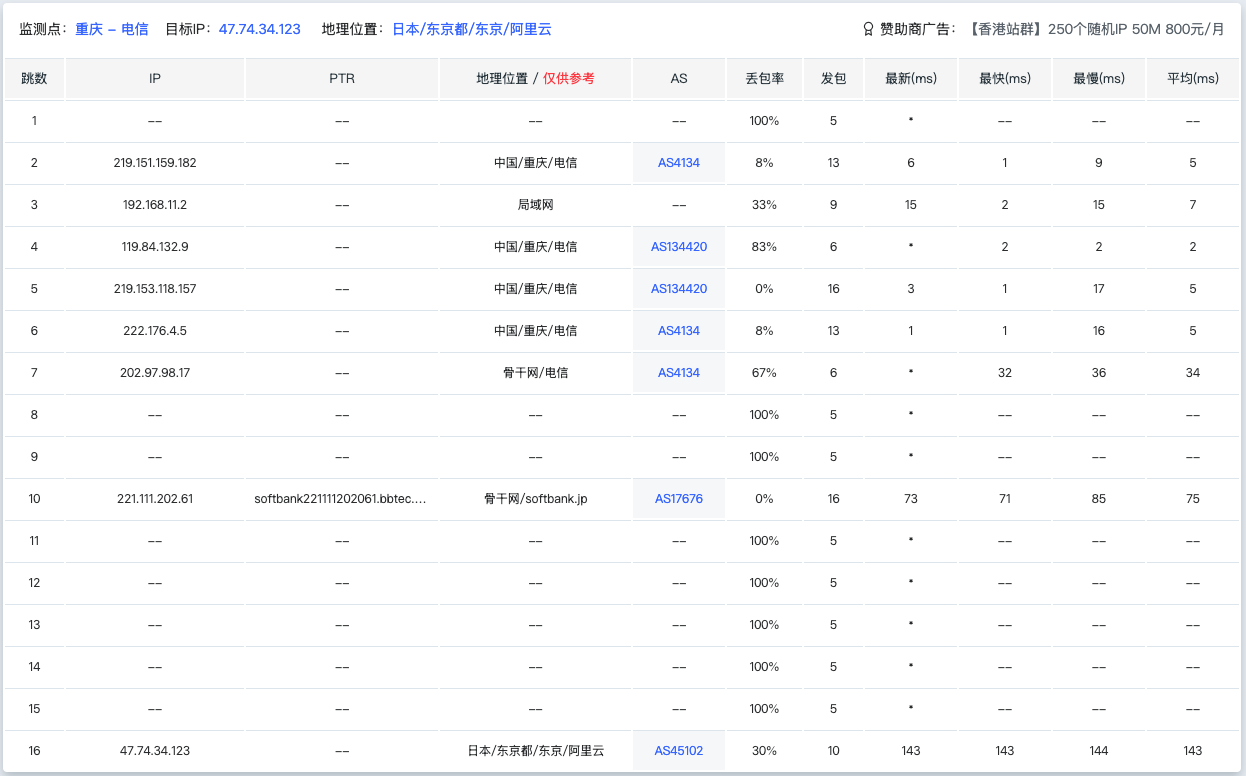
Task: Click the 骨干网/电信 location cell
Action: pos(535,373)
